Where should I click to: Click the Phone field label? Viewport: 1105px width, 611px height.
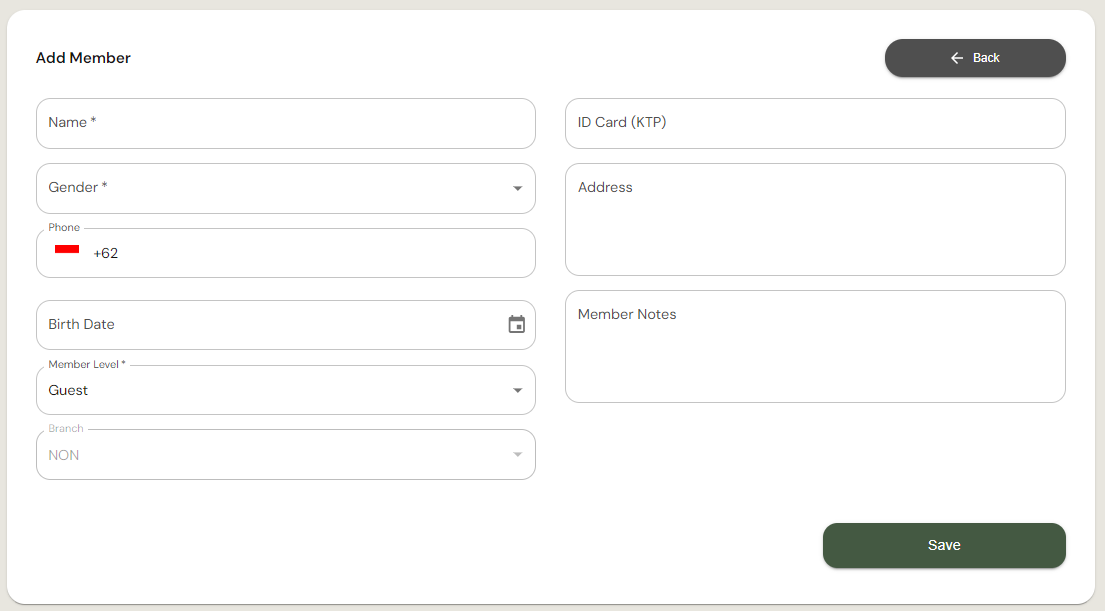tap(64, 228)
